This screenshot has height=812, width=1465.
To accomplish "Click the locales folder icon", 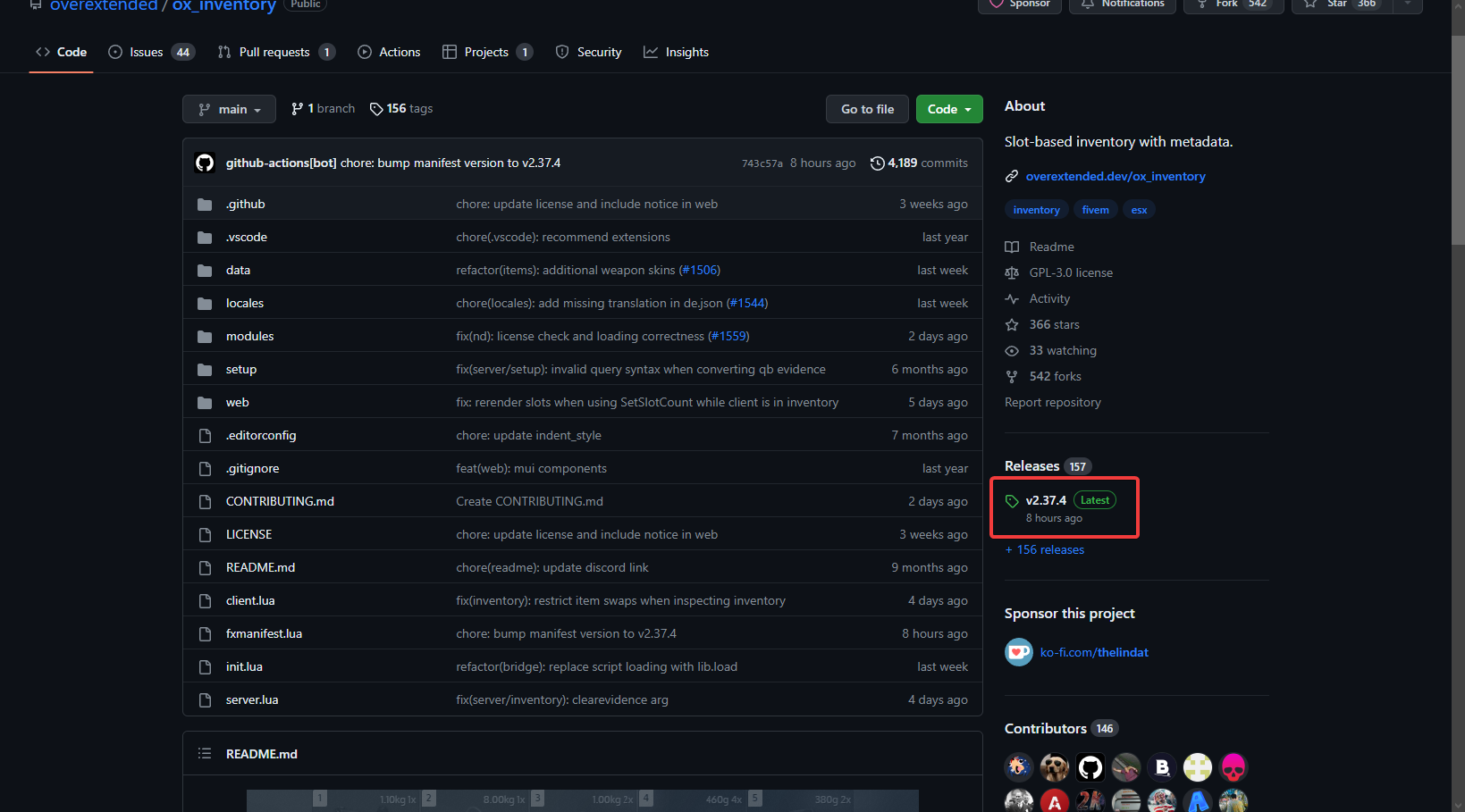I will pos(205,304).
